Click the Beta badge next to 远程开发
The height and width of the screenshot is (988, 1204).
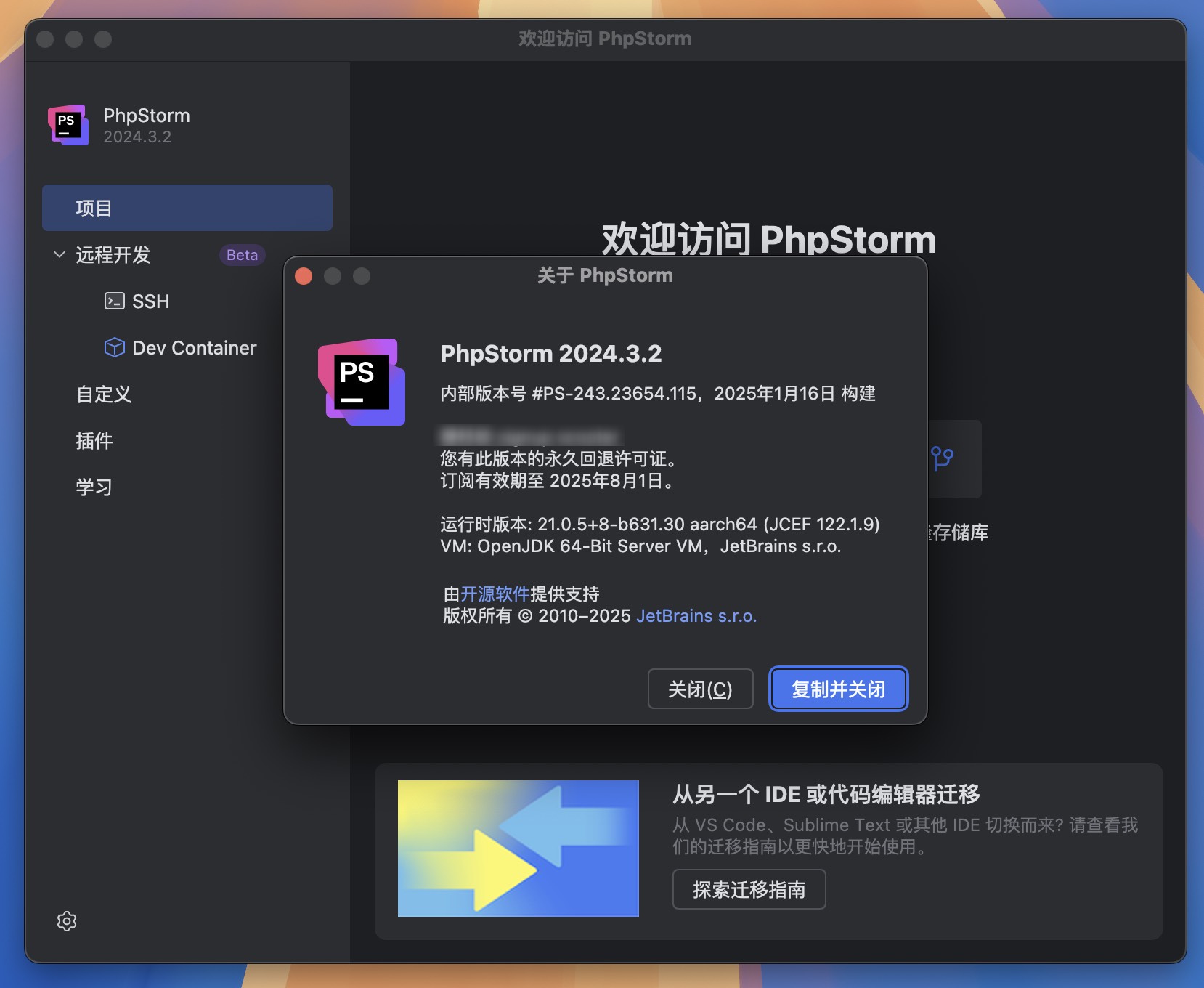[x=242, y=255]
